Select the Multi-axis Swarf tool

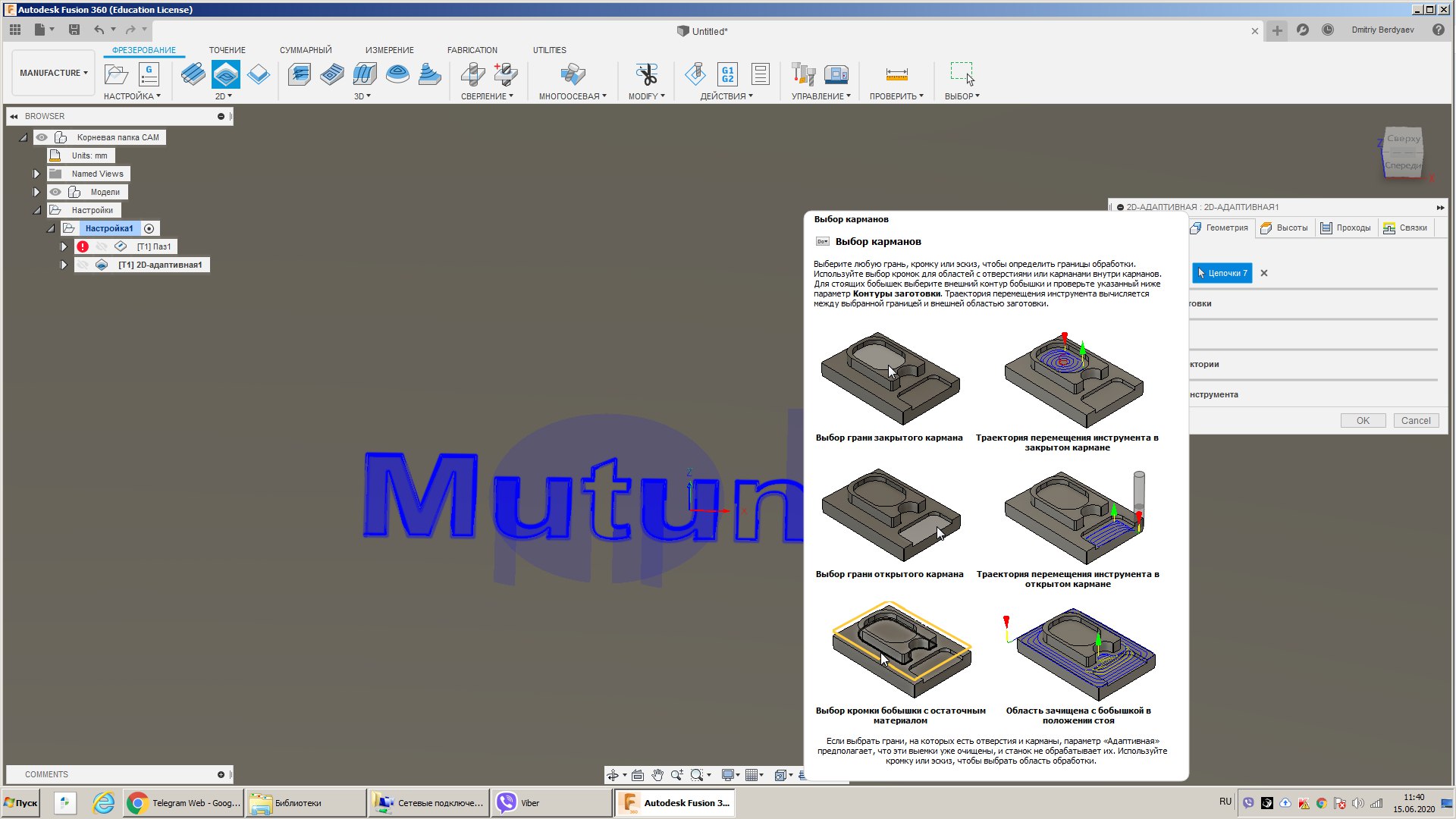tap(573, 74)
